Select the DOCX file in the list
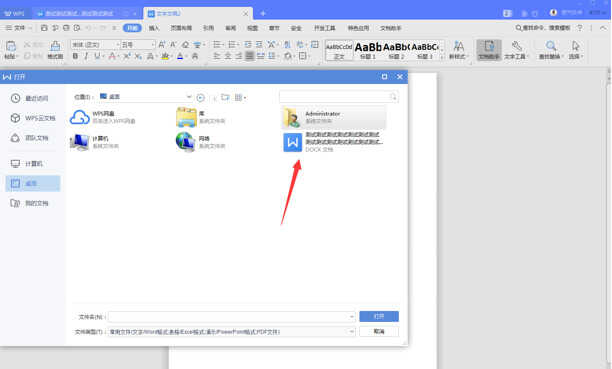This screenshot has width=612, height=369. 333,142
